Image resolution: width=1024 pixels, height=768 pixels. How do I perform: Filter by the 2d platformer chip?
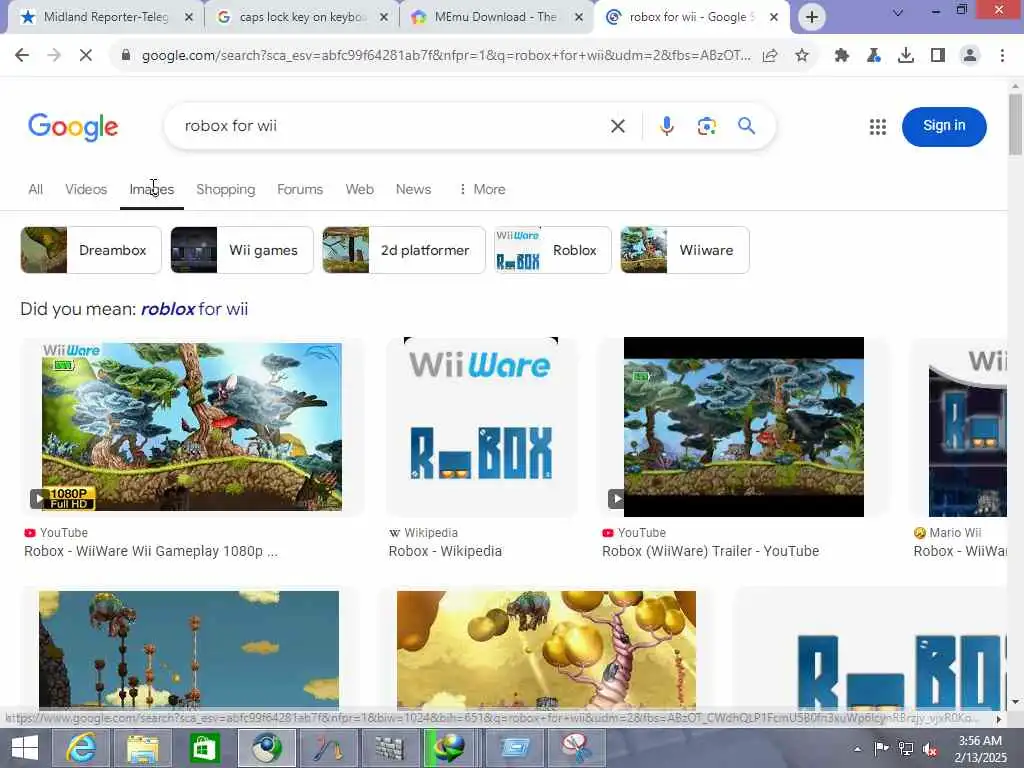click(x=404, y=250)
